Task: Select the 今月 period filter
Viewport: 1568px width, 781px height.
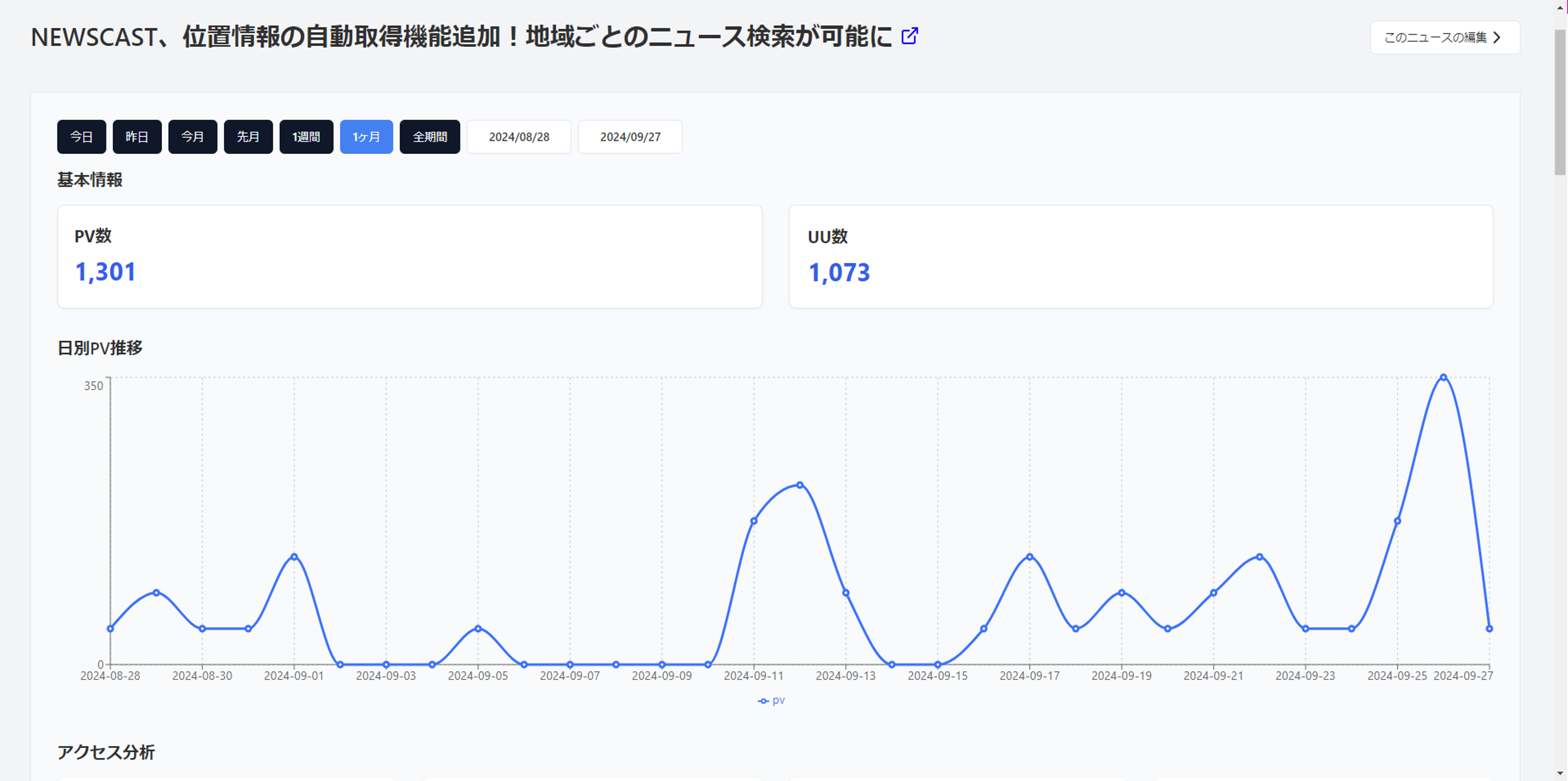Action: click(x=192, y=136)
